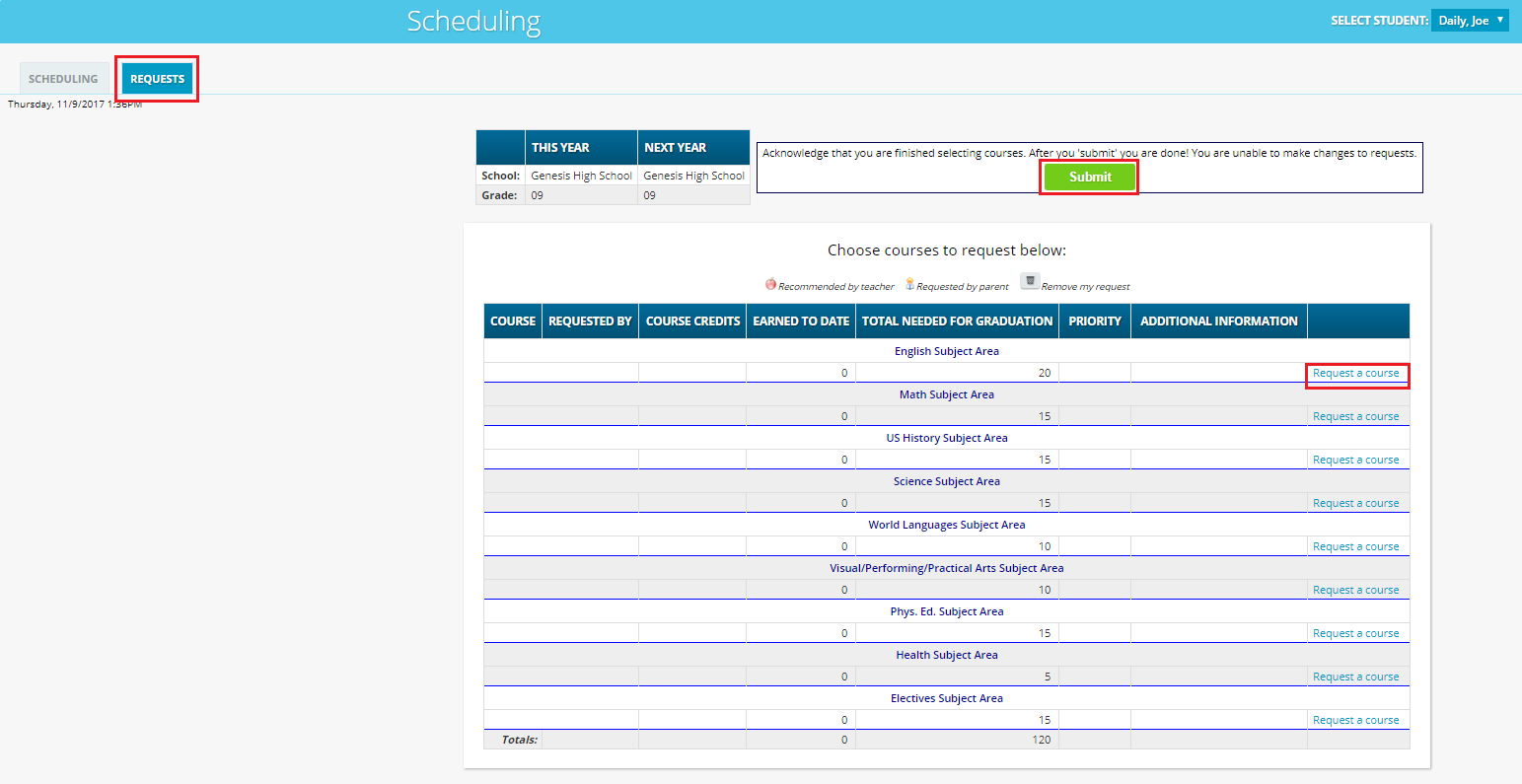Request a Health Subject Area course
Viewport: 1522px width, 784px height.
coord(1356,676)
